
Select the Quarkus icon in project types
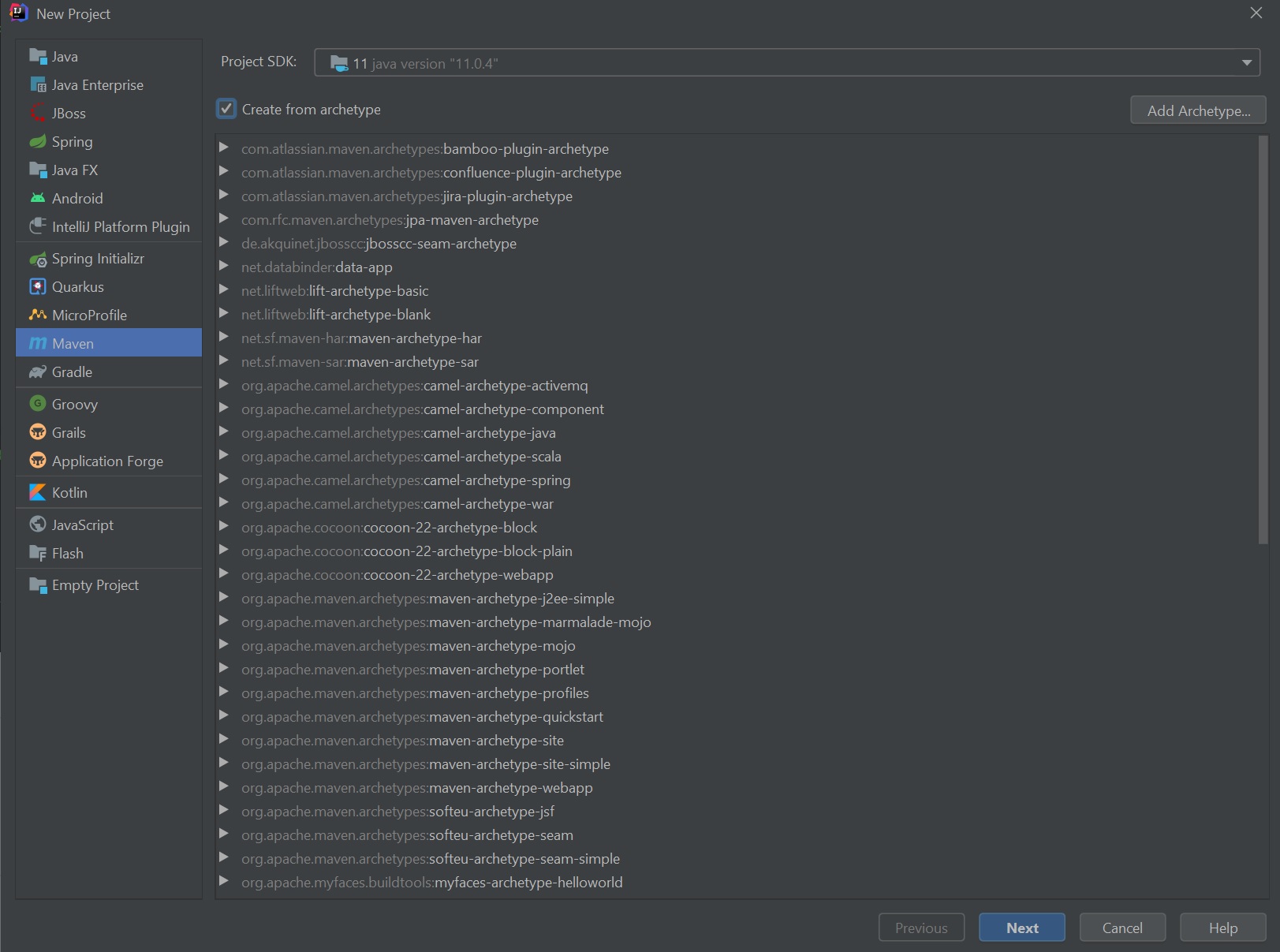[37, 287]
